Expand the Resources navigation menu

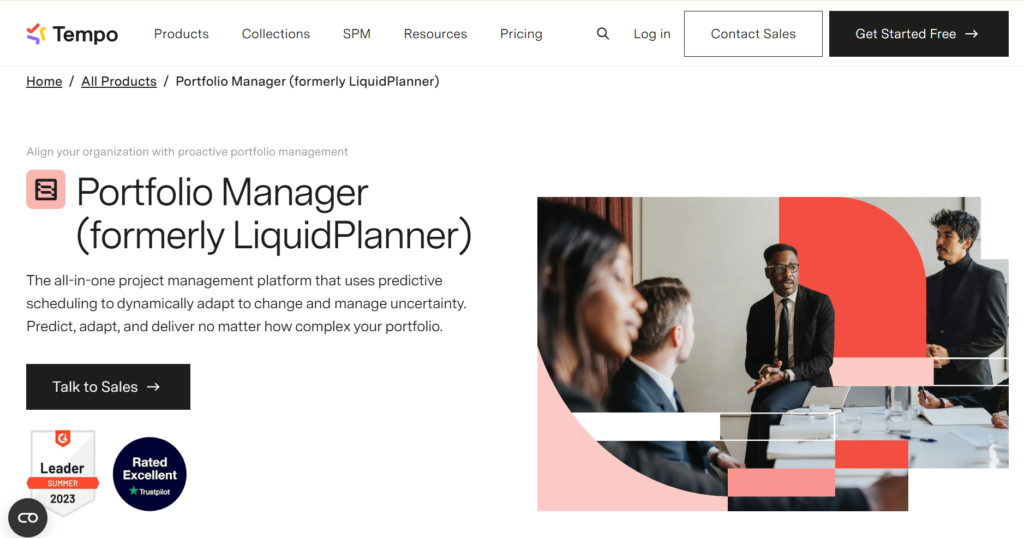pyautogui.click(x=435, y=33)
